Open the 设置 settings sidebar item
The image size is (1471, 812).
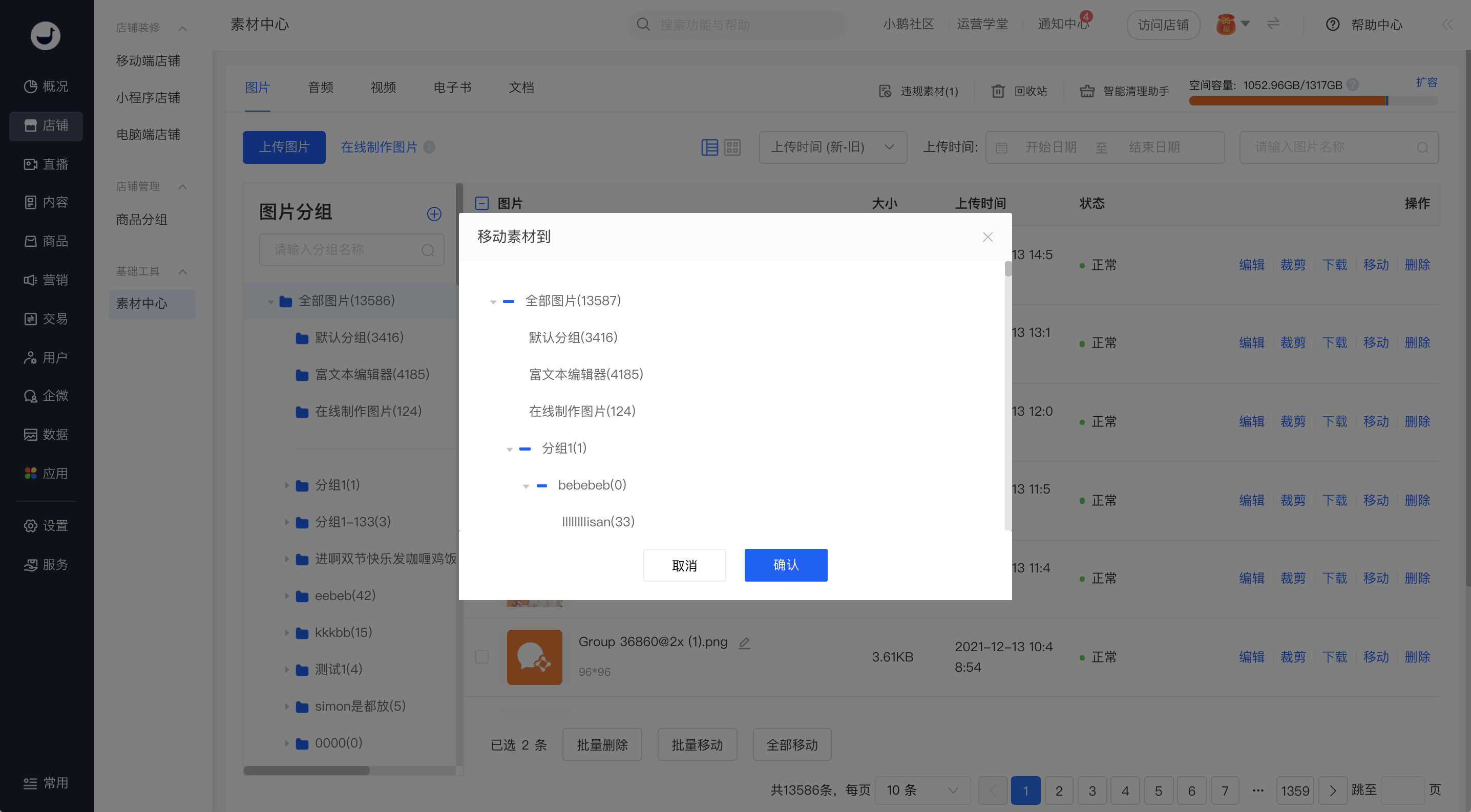pyautogui.click(x=46, y=525)
